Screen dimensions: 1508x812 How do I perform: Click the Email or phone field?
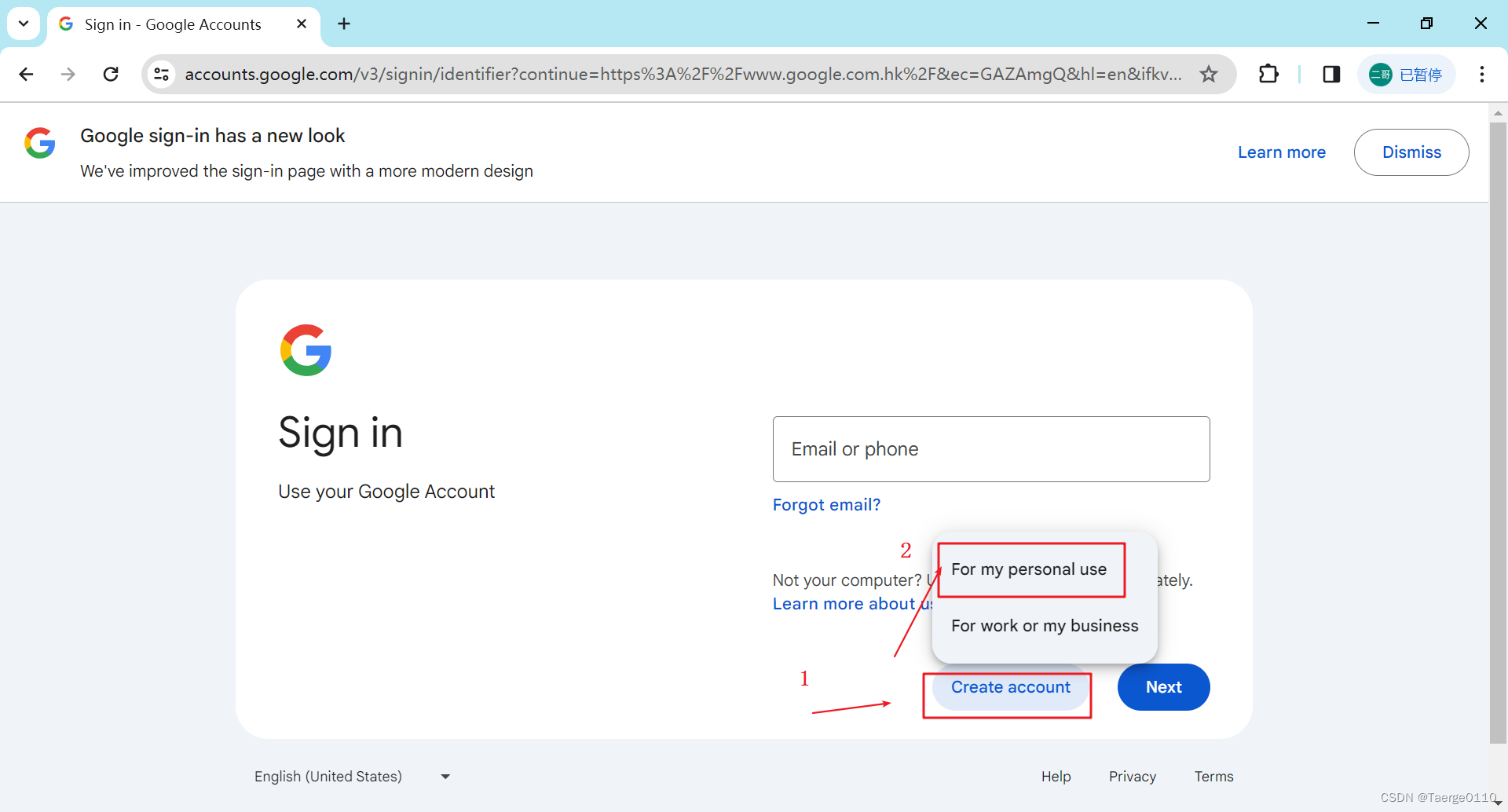991,449
